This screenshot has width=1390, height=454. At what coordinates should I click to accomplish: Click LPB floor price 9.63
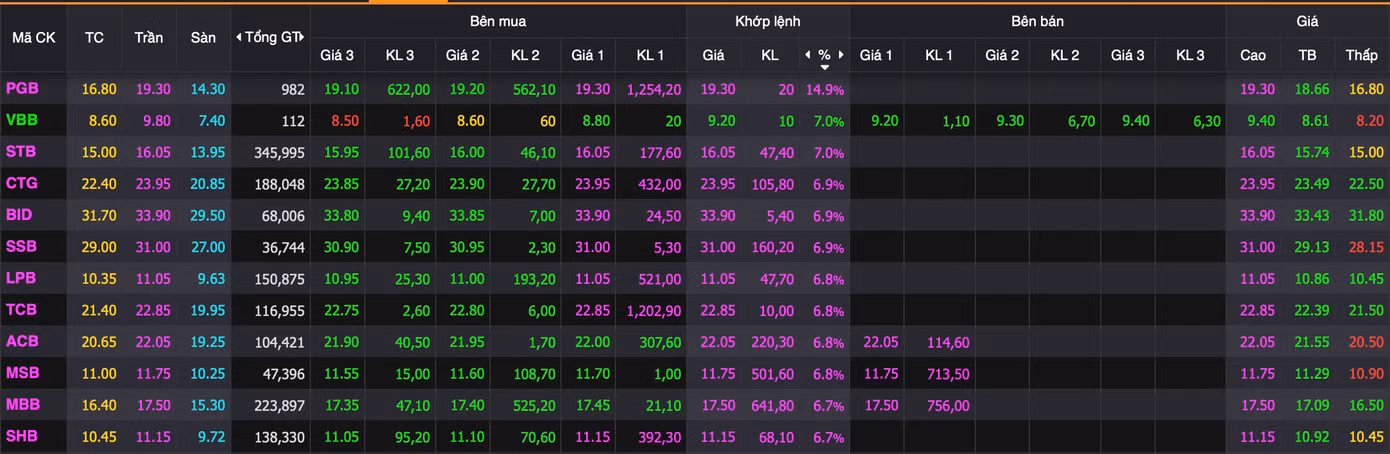click(x=209, y=280)
